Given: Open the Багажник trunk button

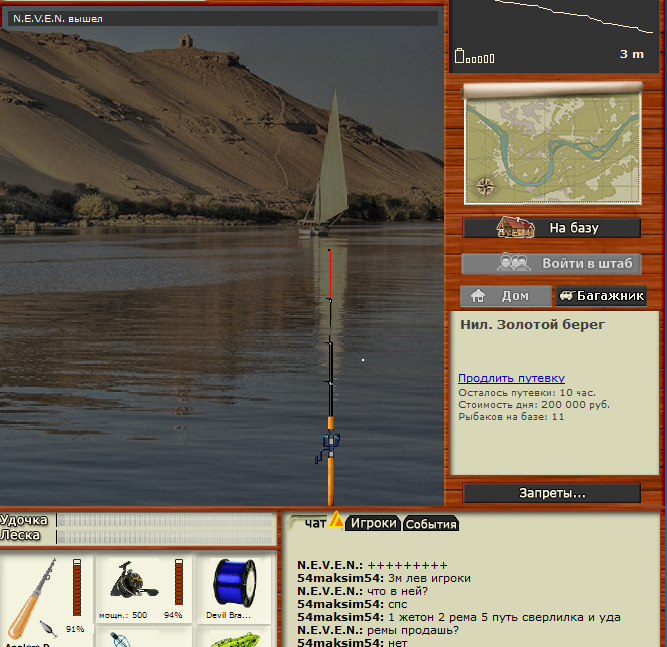Looking at the screenshot, I should (x=601, y=296).
